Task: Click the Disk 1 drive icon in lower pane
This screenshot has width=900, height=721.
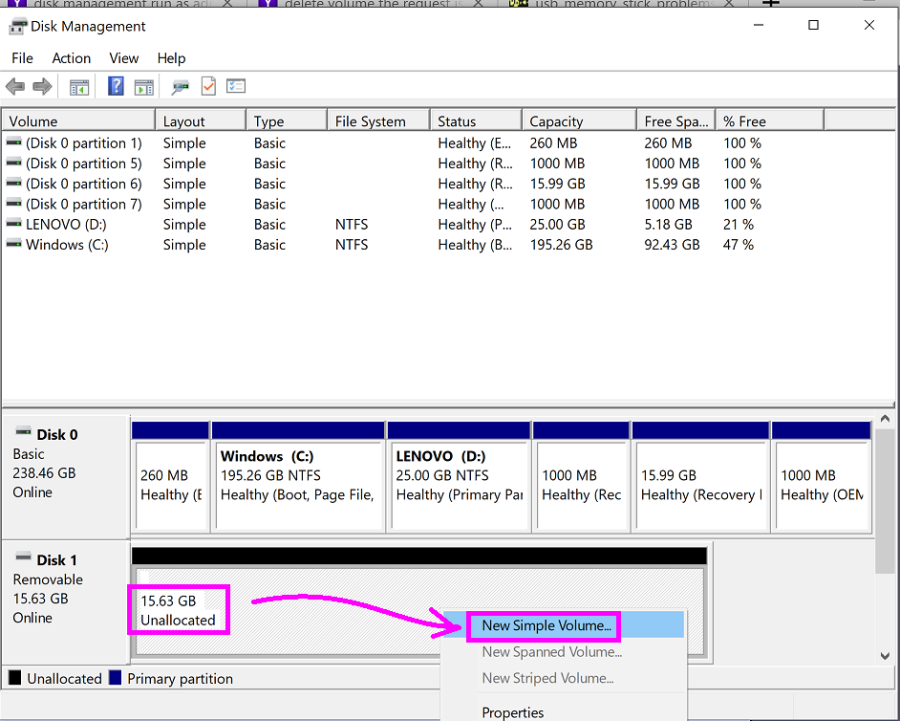Action: (23, 556)
